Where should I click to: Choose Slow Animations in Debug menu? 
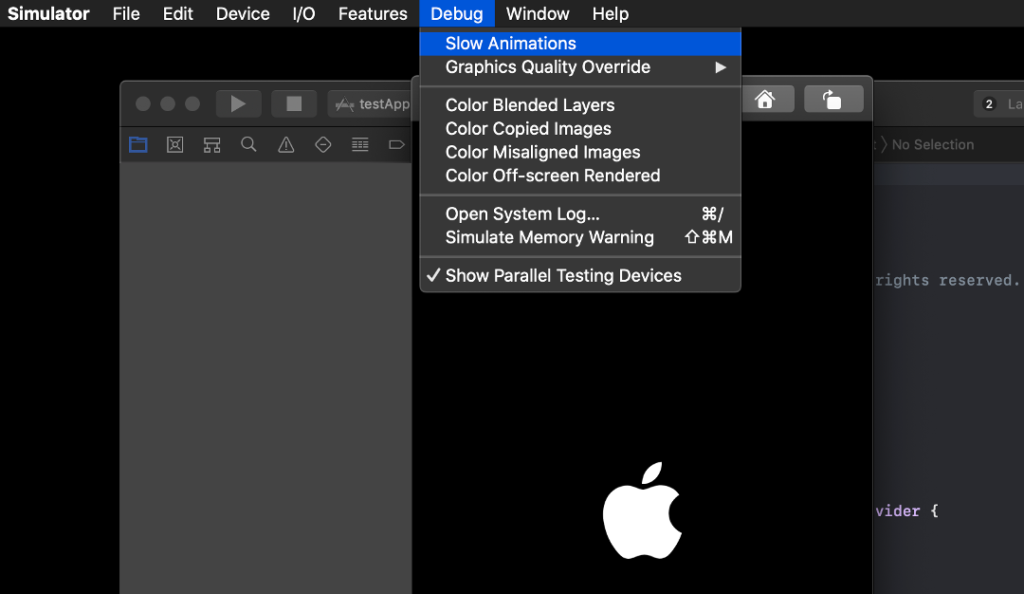[x=580, y=44]
